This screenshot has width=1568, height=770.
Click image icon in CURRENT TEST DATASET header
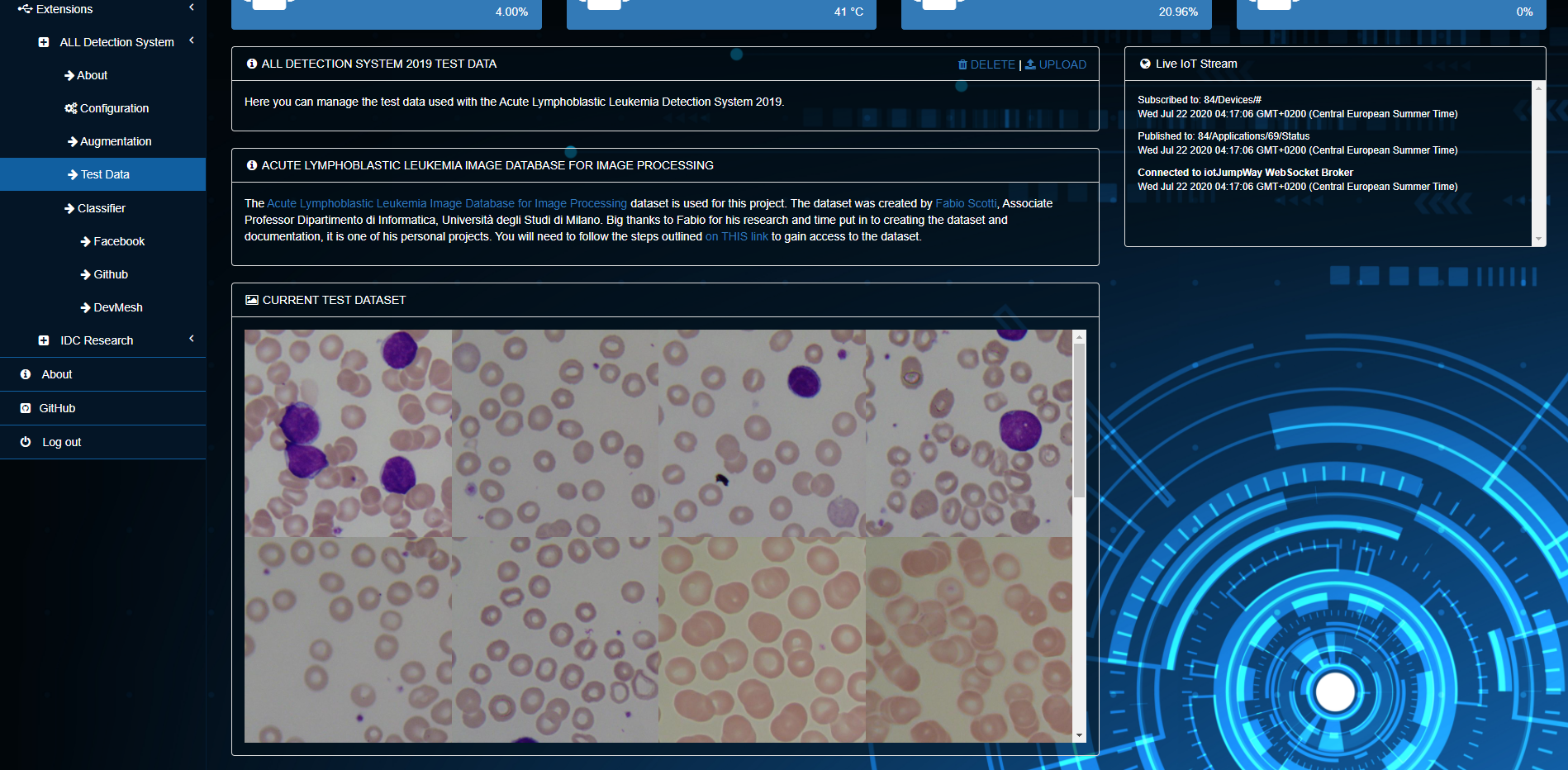click(x=252, y=300)
